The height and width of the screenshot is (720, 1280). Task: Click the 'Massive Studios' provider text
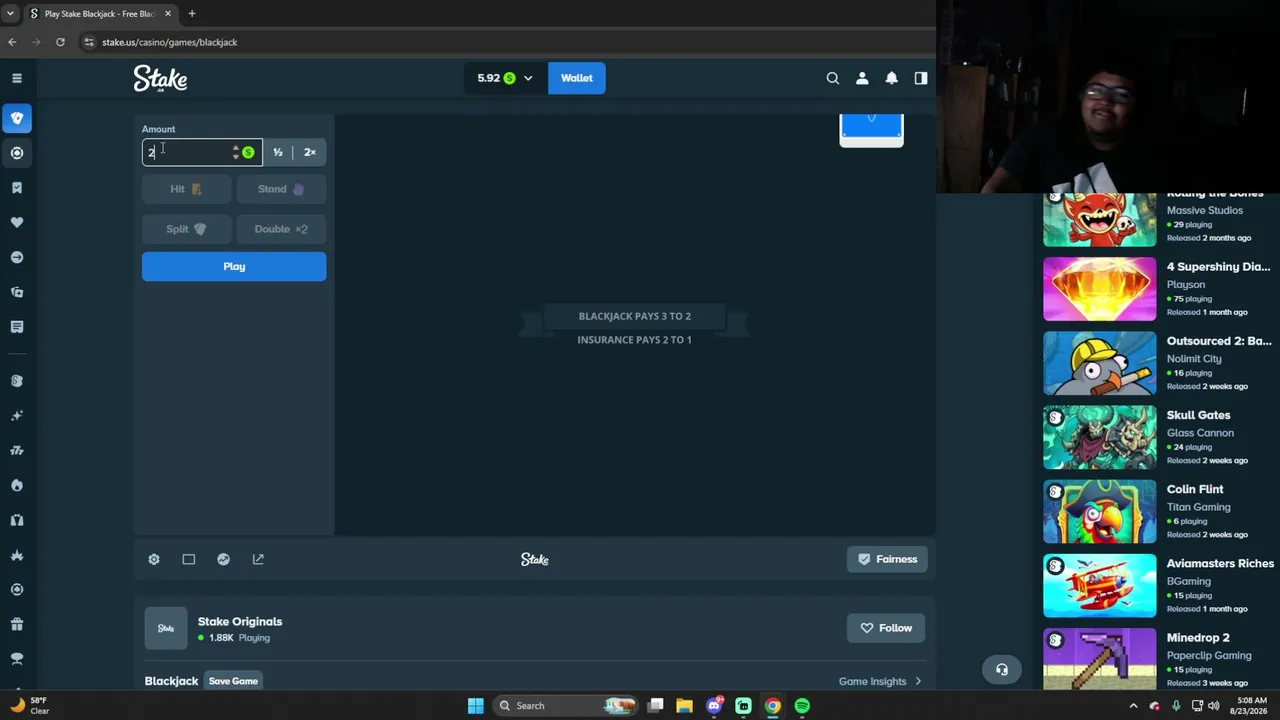coord(1205,211)
